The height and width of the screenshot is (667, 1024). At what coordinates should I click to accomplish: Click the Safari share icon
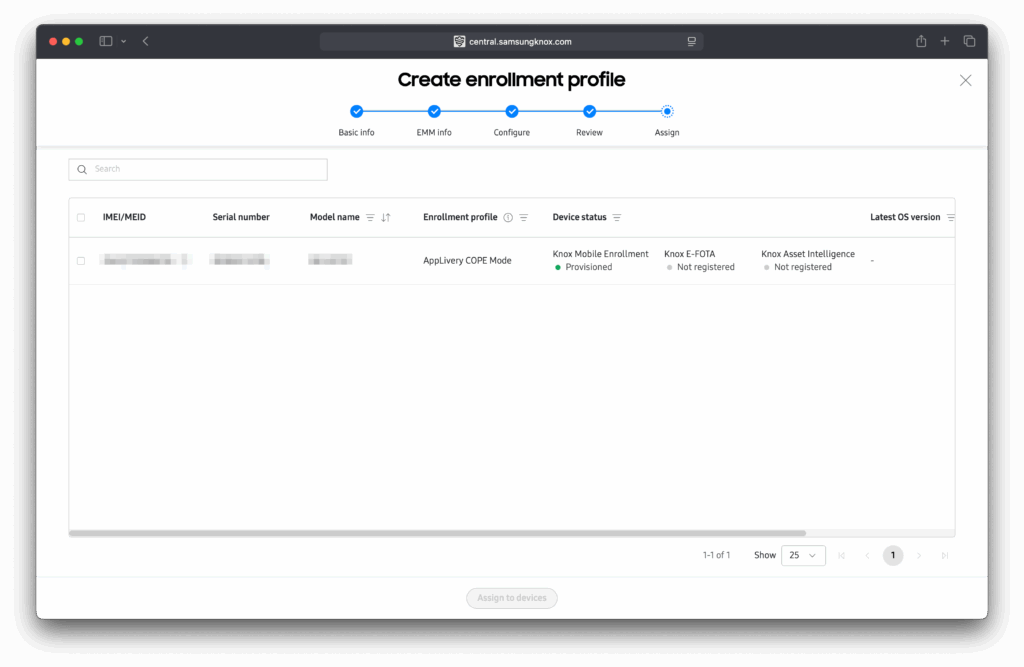(921, 41)
